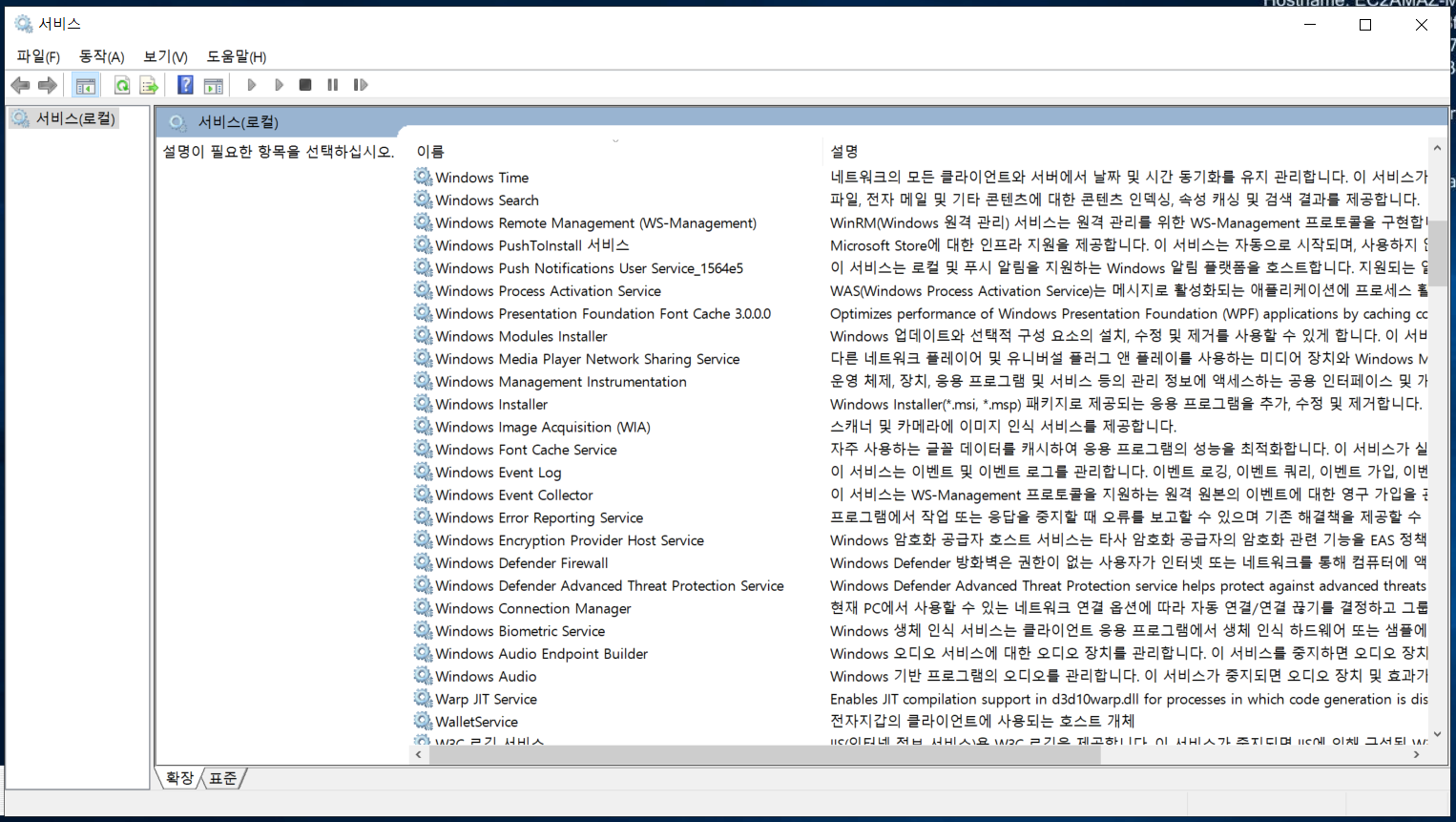
Task: Click the Stop Service square icon
Action: tap(305, 85)
